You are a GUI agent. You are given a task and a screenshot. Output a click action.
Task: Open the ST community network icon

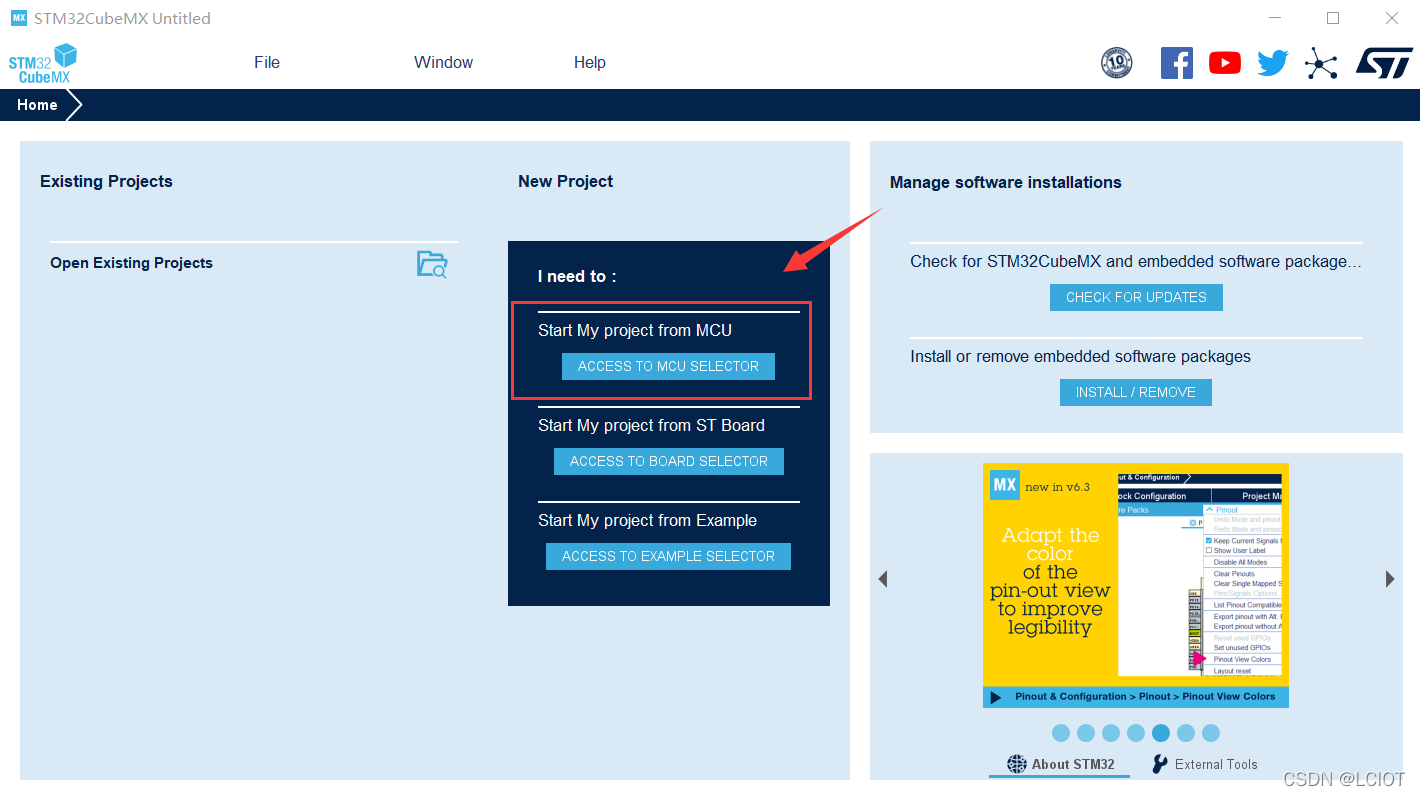point(1321,63)
